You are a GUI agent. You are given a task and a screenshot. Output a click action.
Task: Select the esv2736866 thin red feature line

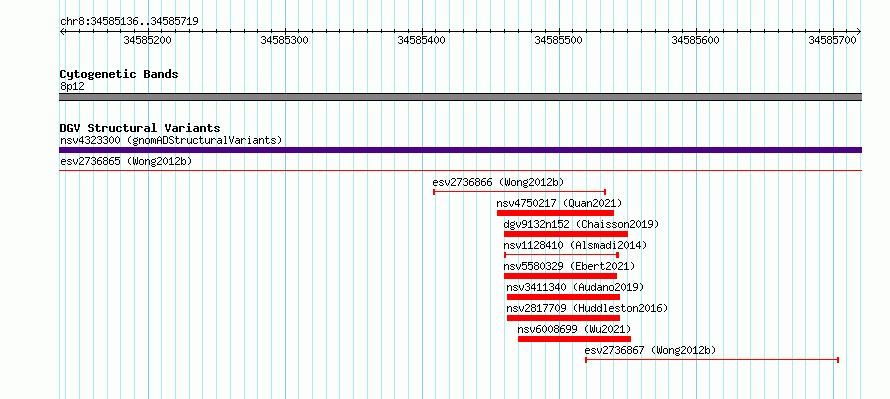pos(519,192)
